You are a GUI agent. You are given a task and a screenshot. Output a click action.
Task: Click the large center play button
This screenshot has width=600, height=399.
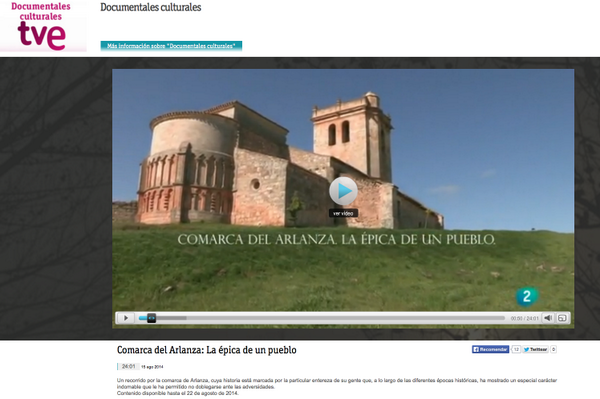click(343, 191)
